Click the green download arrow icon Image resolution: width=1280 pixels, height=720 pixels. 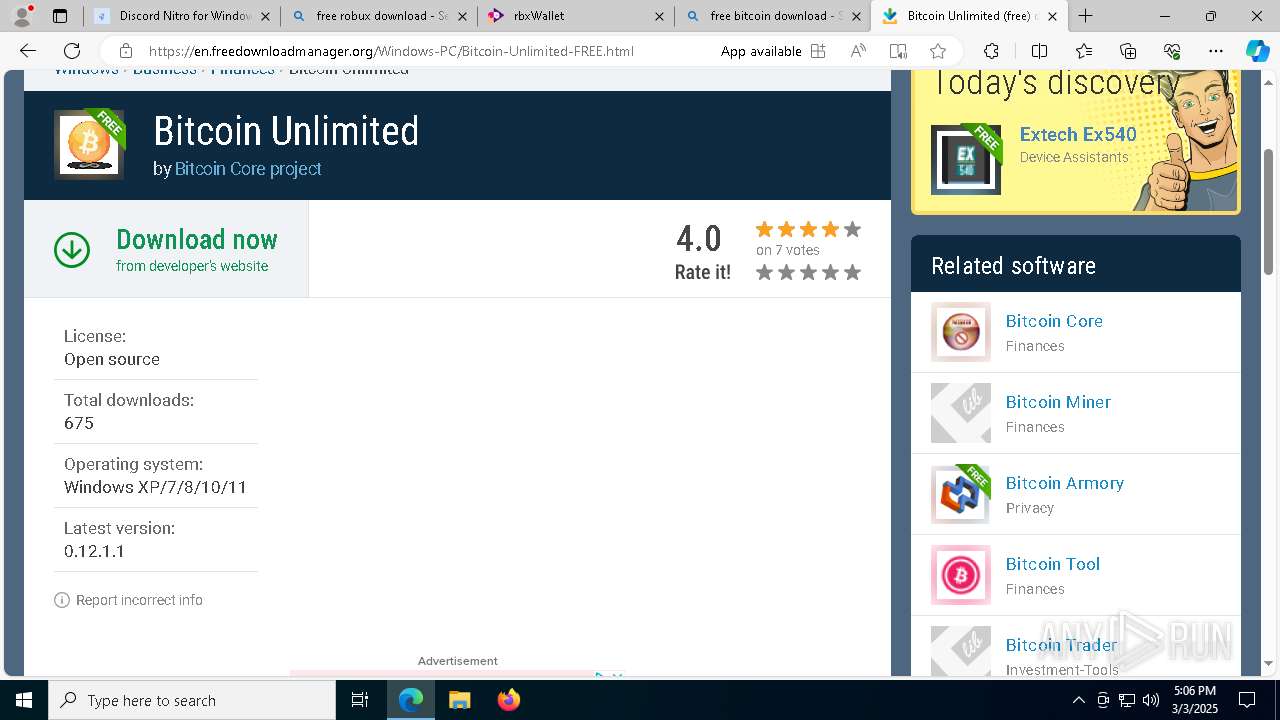(x=72, y=250)
